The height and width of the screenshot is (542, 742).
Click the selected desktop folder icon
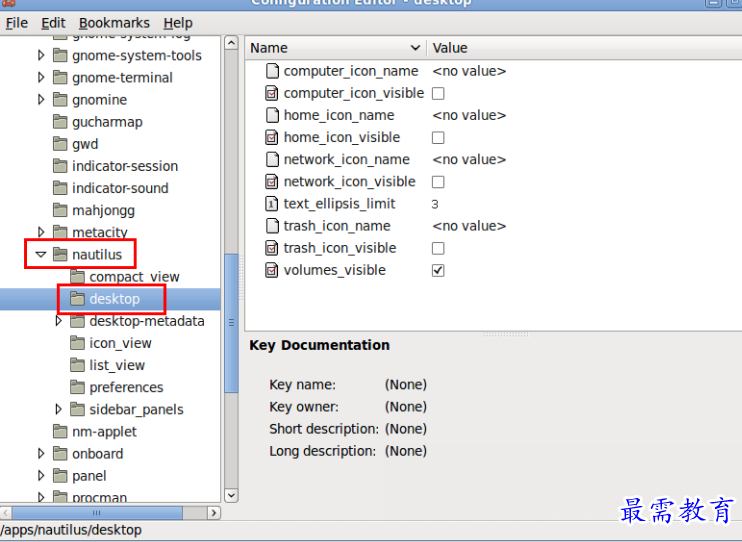click(78, 299)
